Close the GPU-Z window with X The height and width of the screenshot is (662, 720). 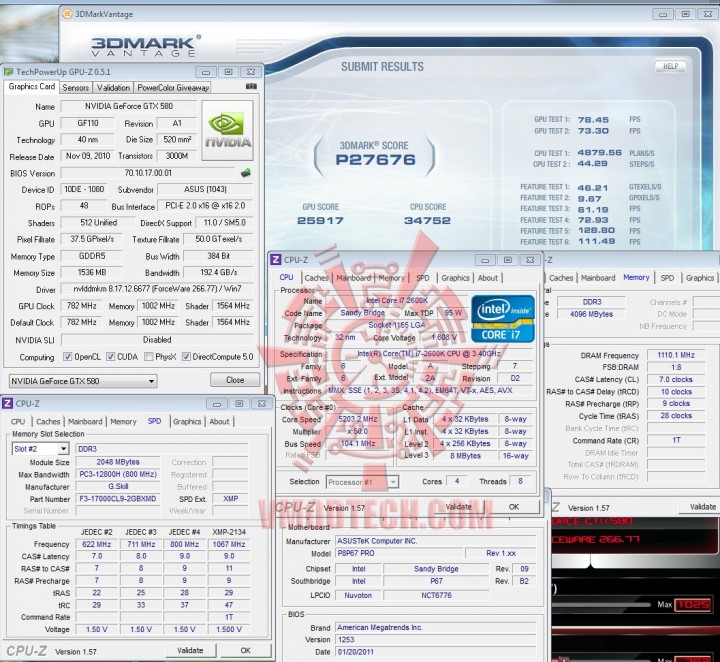point(251,72)
